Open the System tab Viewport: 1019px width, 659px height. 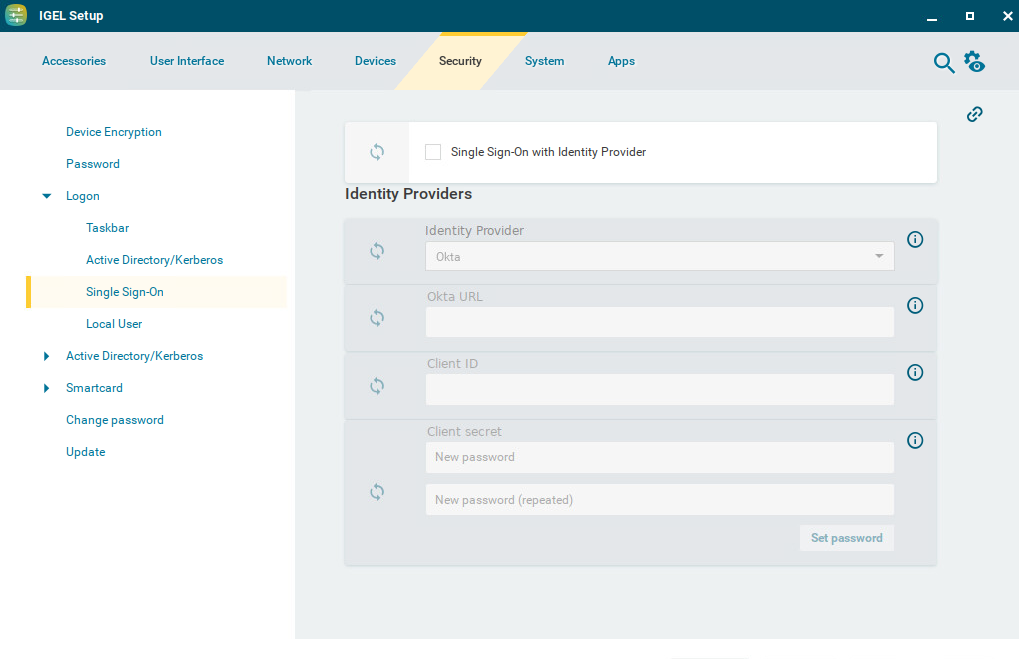tap(544, 61)
